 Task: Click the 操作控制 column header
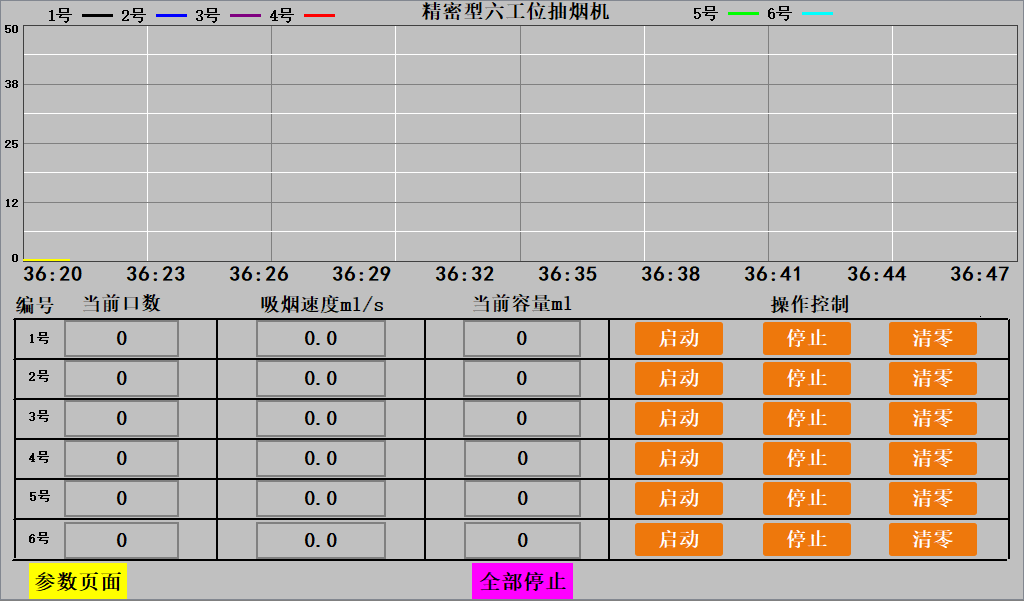[x=810, y=304]
